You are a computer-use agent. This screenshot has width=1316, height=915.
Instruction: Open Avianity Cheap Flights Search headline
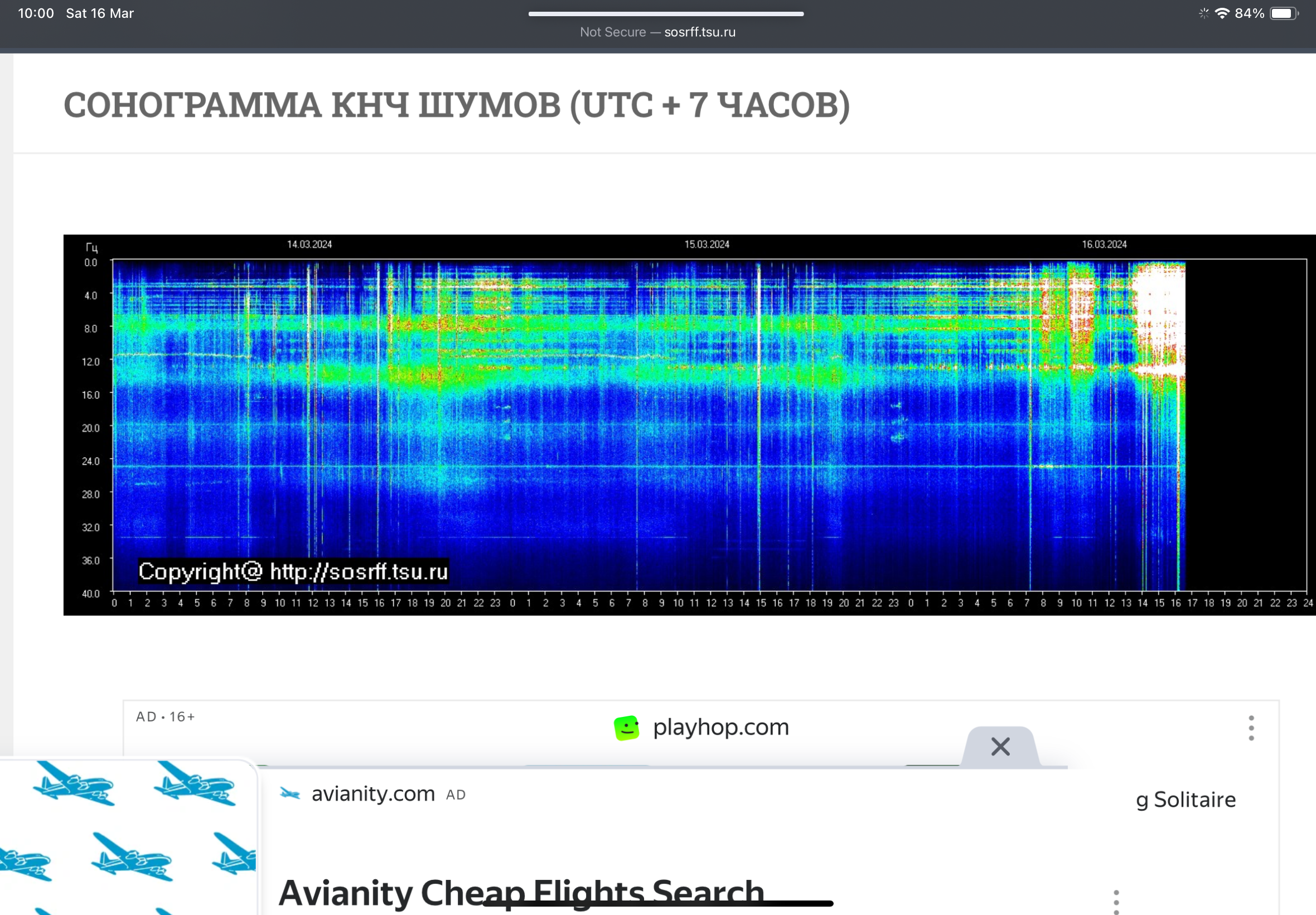[x=521, y=893]
